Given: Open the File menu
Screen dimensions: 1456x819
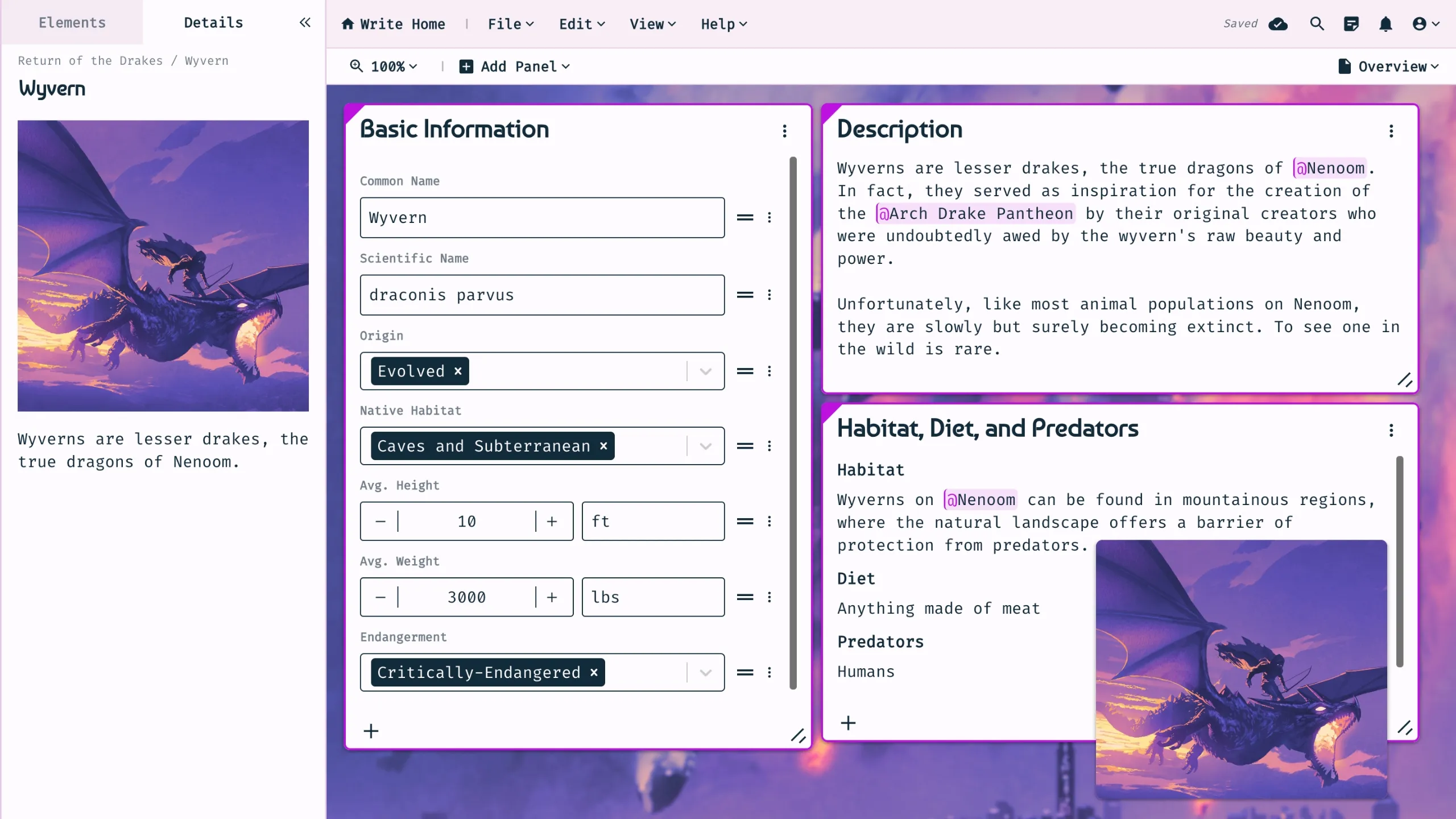Looking at the screenshot, I should pyautogui.click(x=510, y=24).
